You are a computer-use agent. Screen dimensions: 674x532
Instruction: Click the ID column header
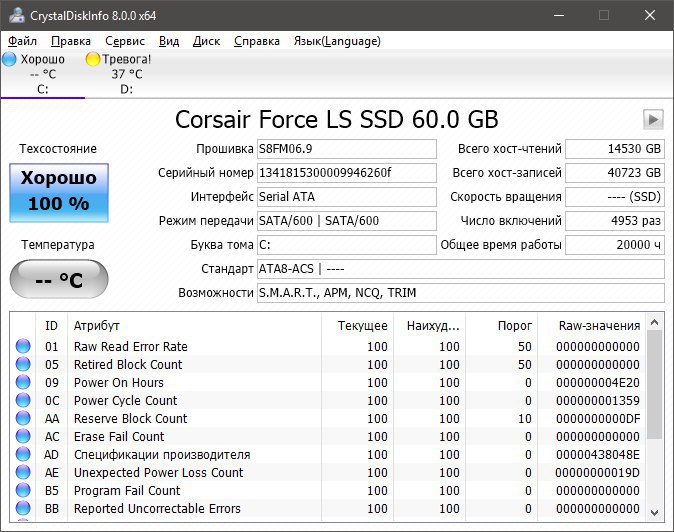pyautogui.click(x=51, y=326)
